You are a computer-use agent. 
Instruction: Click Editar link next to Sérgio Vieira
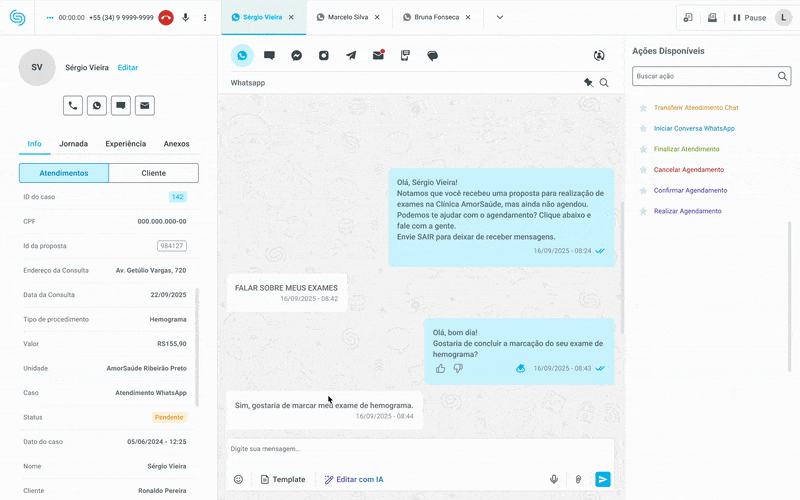128,67
